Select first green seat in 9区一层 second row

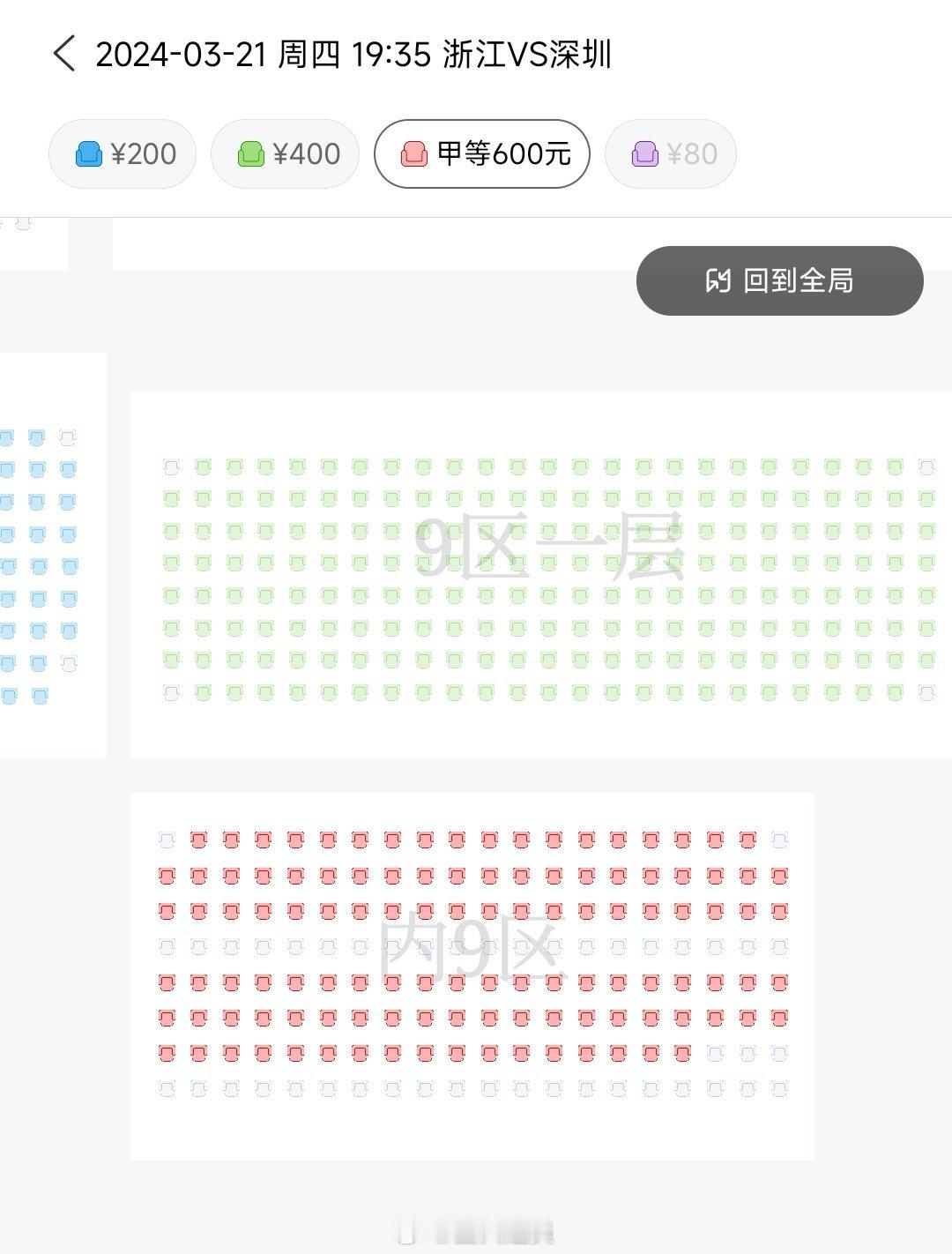(171, 499)
